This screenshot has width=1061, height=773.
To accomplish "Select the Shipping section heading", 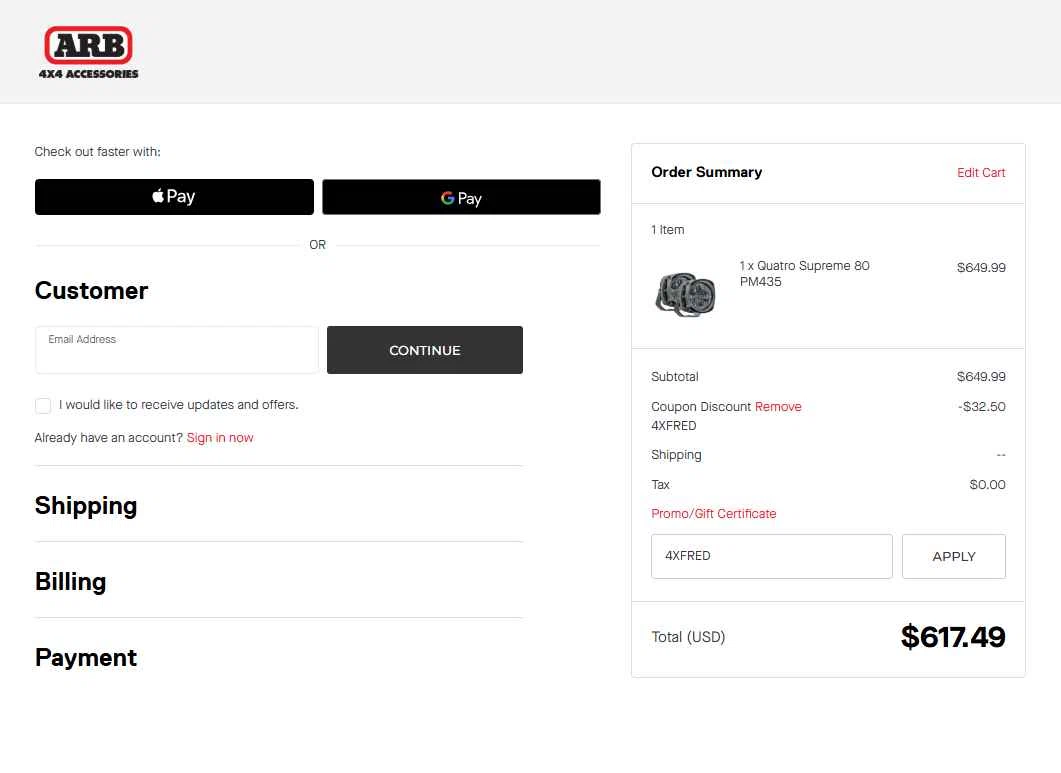I will pyautogui.click(x=86, y=506).
